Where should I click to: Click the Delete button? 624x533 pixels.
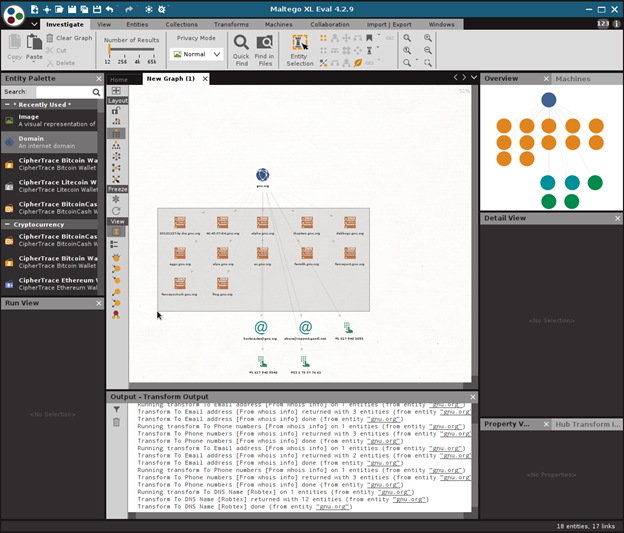[x=60, y=63]
